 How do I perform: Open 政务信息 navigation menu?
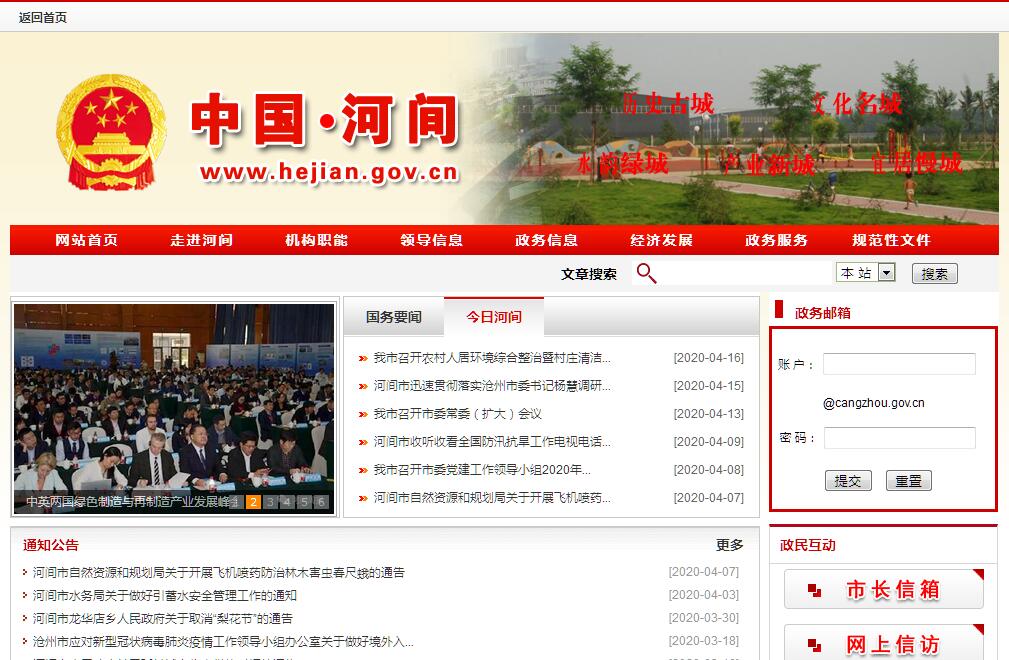pyautogui.click(x=546, y=240)
